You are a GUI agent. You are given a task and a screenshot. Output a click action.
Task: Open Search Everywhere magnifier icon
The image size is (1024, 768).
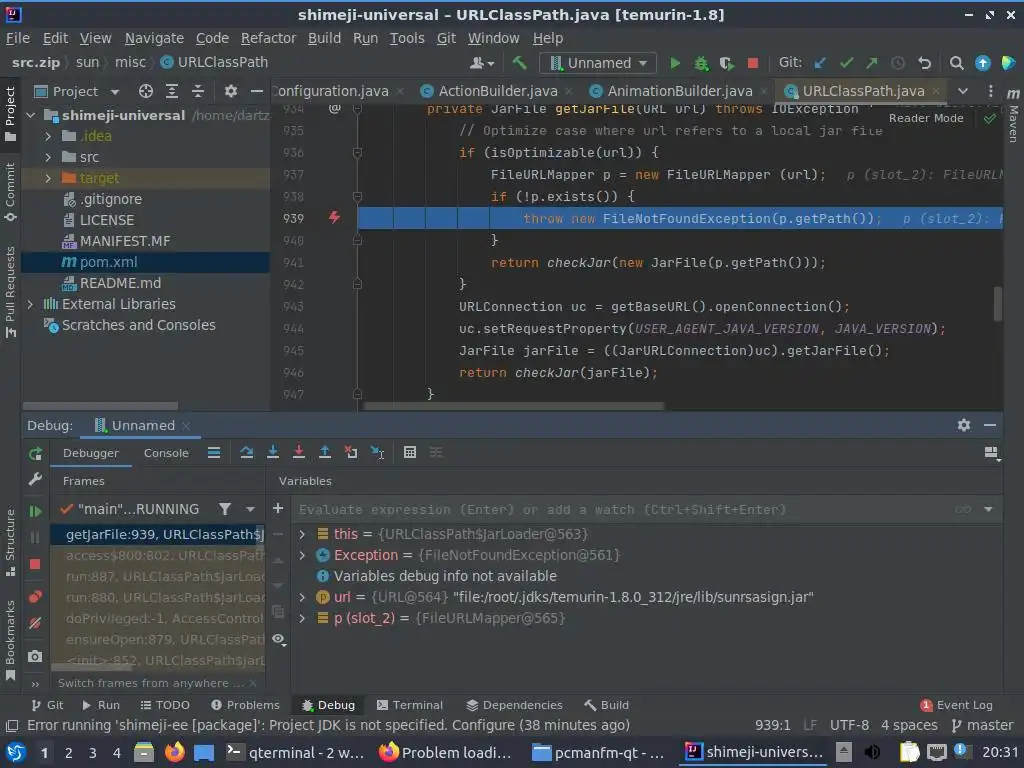(956, 63)
